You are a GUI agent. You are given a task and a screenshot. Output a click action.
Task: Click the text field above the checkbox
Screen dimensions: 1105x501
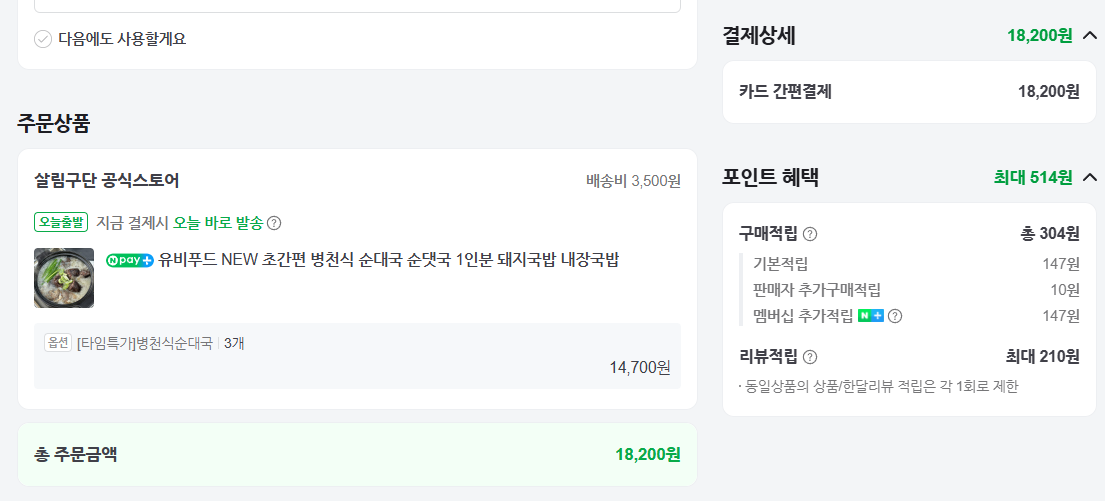(357, 5)
